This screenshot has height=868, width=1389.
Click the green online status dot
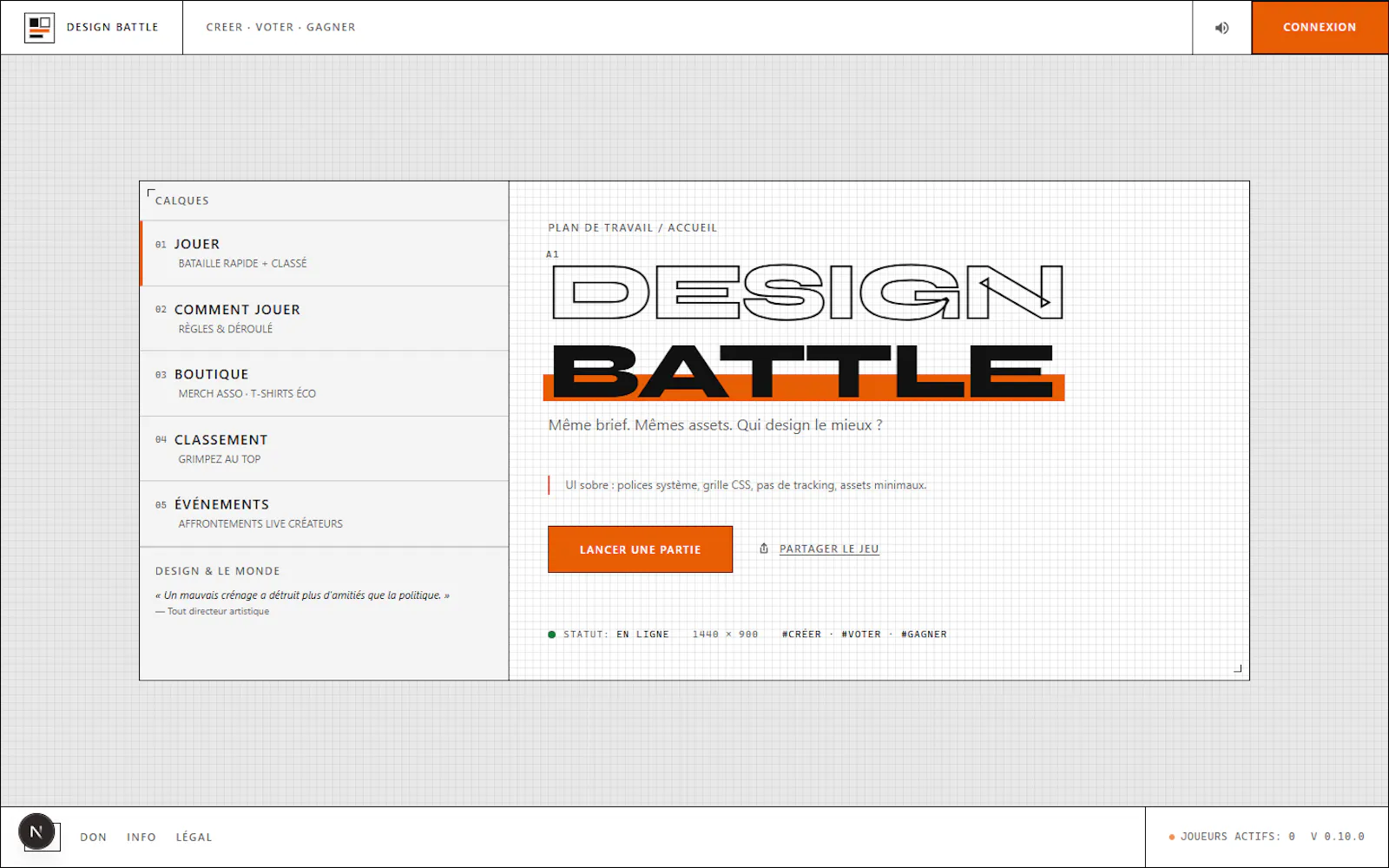tap(552, 635)
